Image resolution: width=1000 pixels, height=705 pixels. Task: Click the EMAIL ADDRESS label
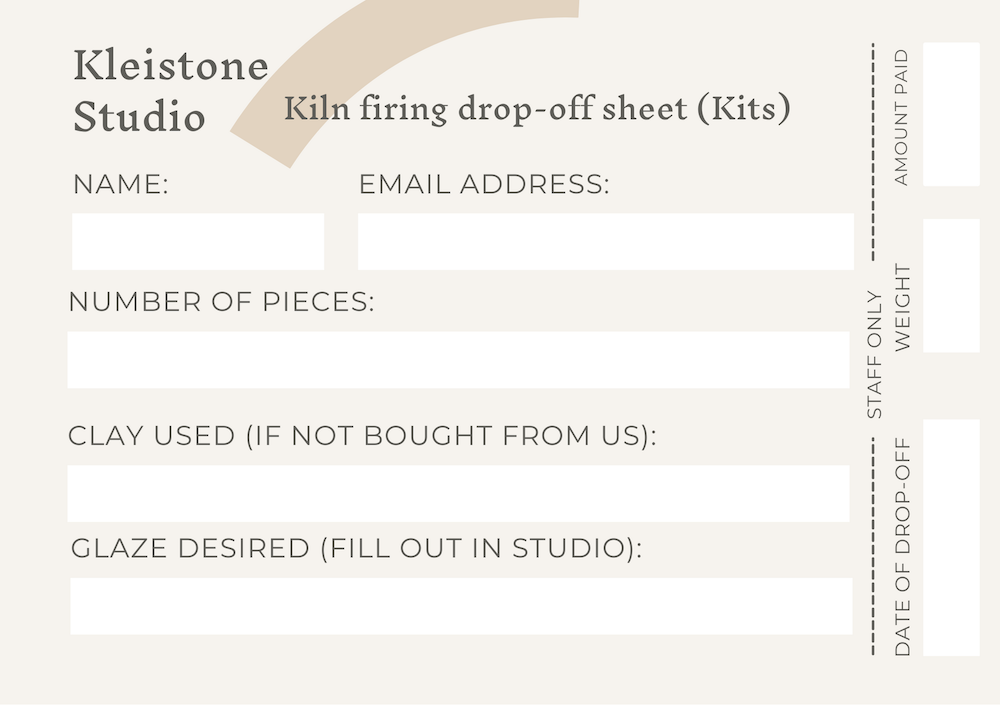[x=483, y=184]
